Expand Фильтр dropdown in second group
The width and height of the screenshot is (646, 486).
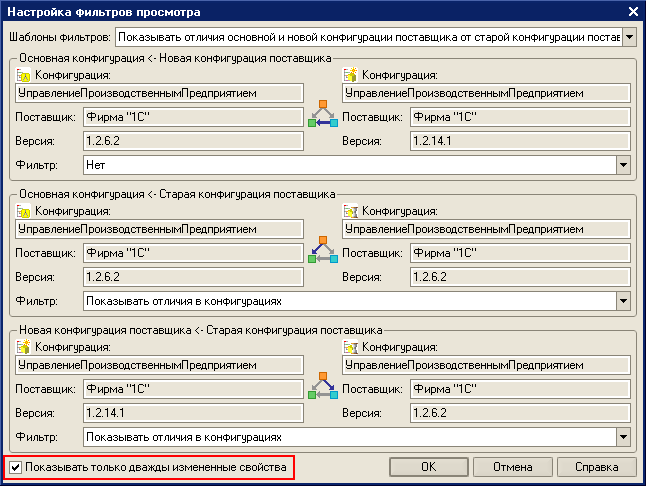pos(623,301)
